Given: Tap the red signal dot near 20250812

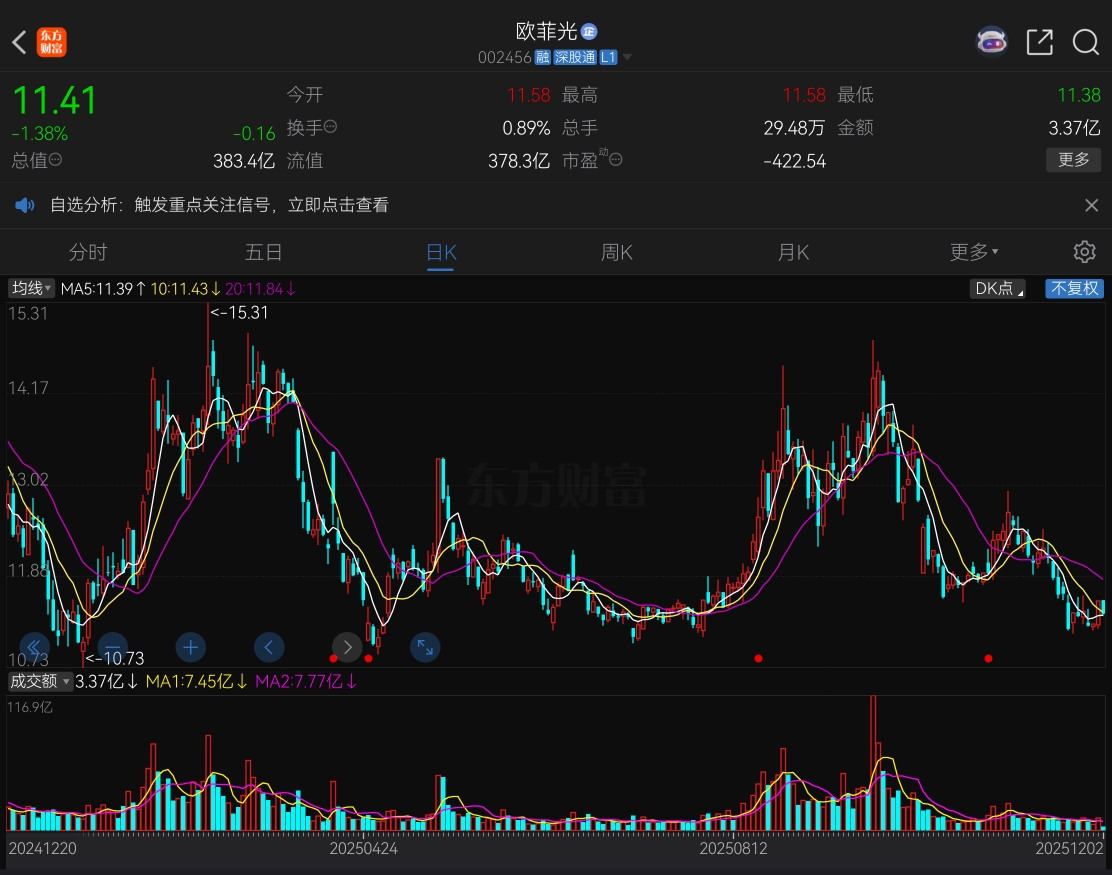Looking at the screenshot, I should tap(758, 659).
